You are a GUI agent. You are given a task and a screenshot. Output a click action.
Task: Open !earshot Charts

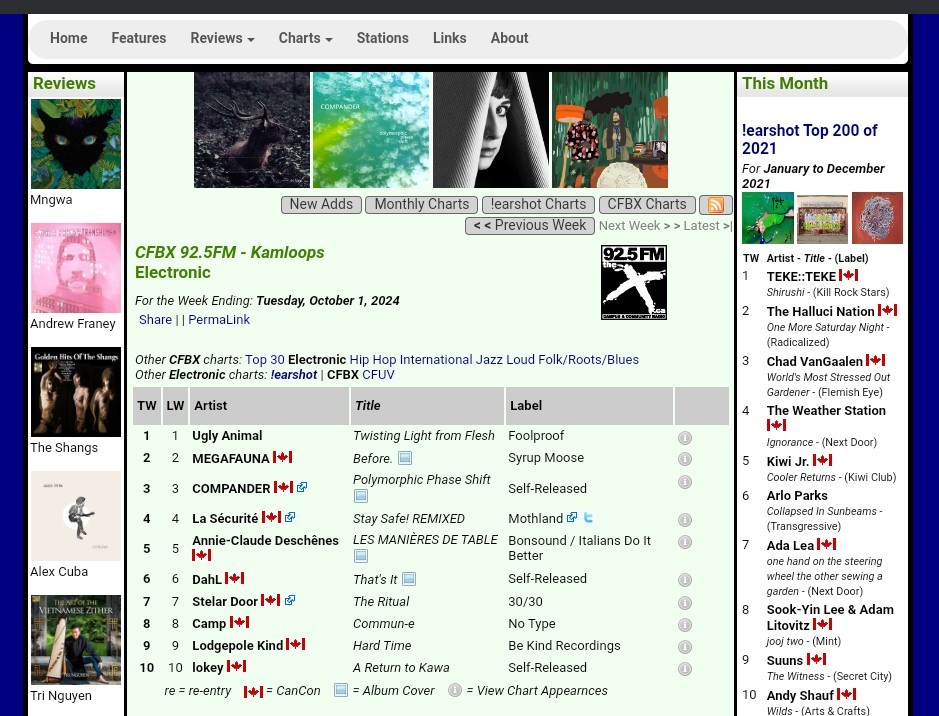(x=538, y=205)
